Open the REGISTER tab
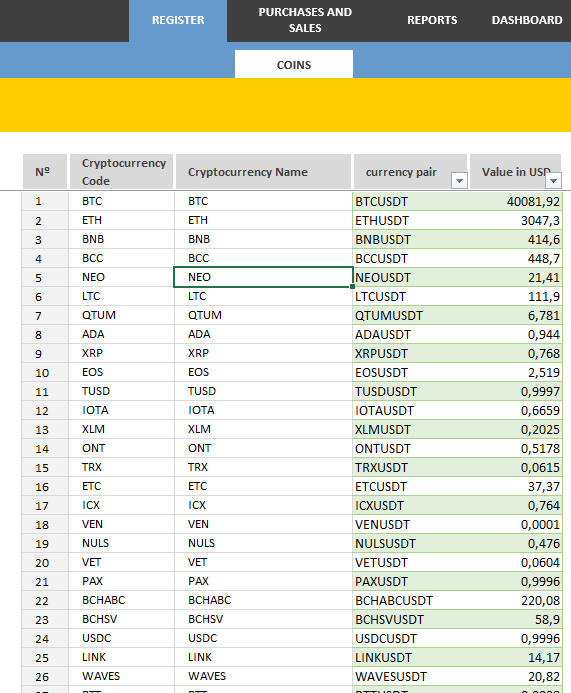 178,21
